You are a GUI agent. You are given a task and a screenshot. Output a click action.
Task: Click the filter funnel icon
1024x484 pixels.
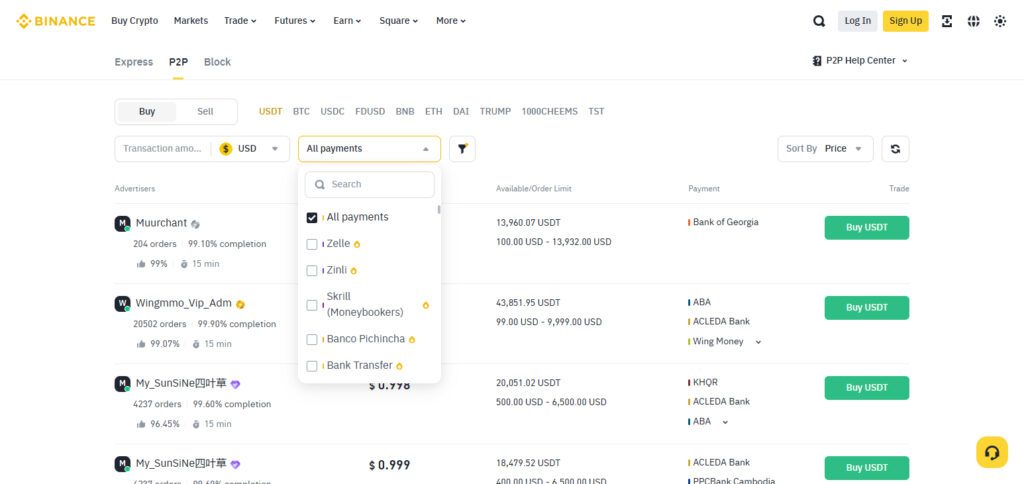[462, 149]
